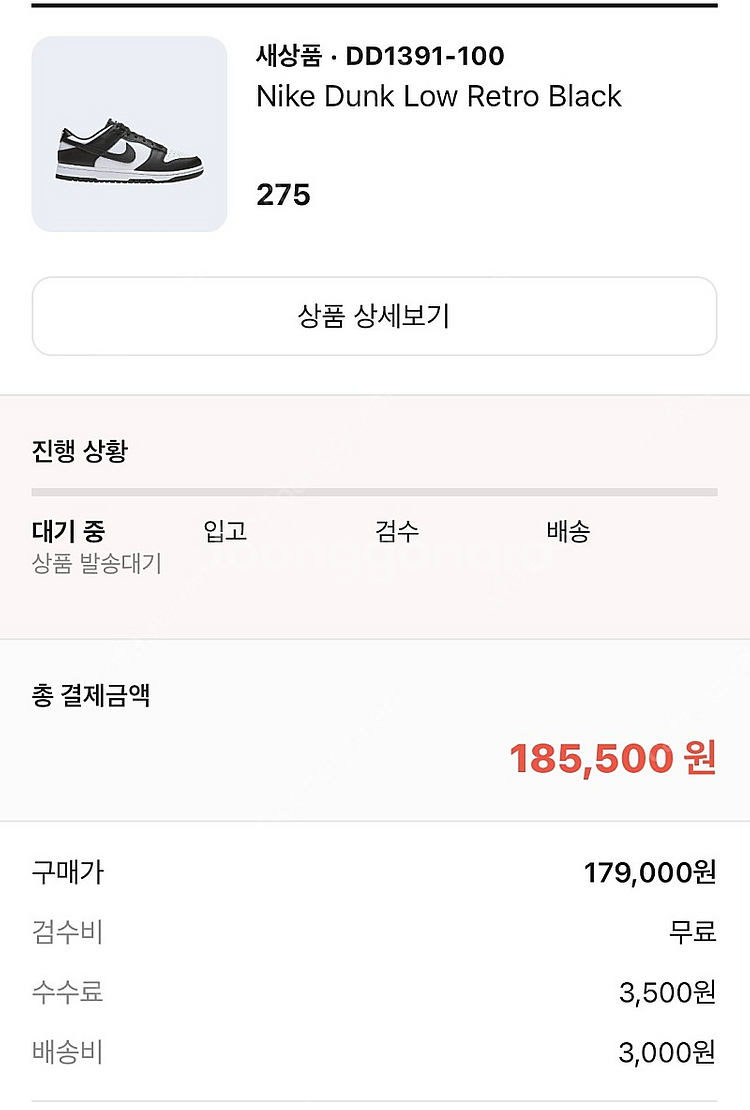The image size is (750, 1110).
Task: Tap the purchase price 179,000원
Action: (x=650, y=872)
